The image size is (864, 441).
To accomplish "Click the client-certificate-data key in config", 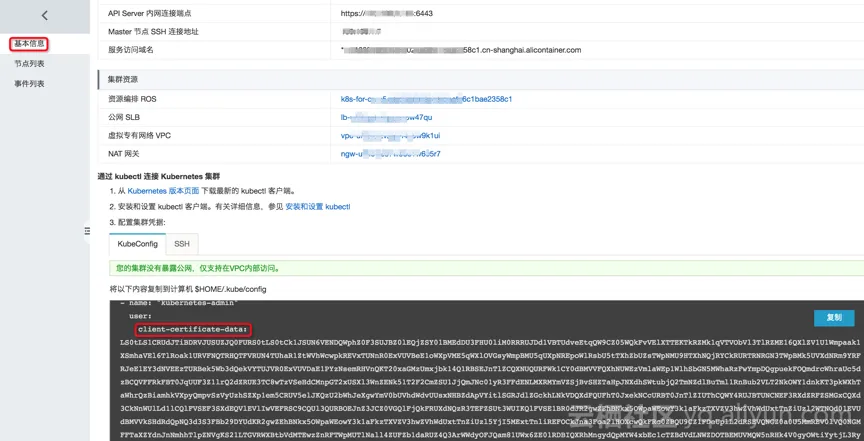I will click(193, 330).
